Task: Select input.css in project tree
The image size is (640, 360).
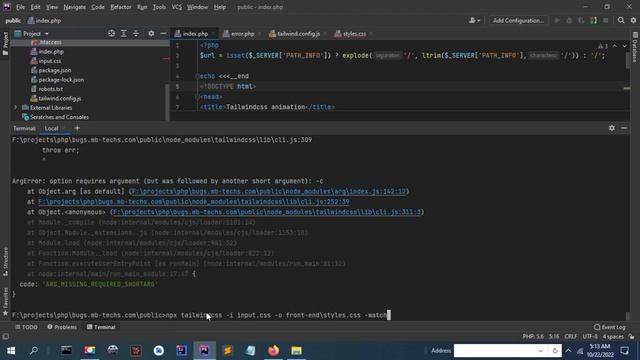Action: (x=49, y=61)
